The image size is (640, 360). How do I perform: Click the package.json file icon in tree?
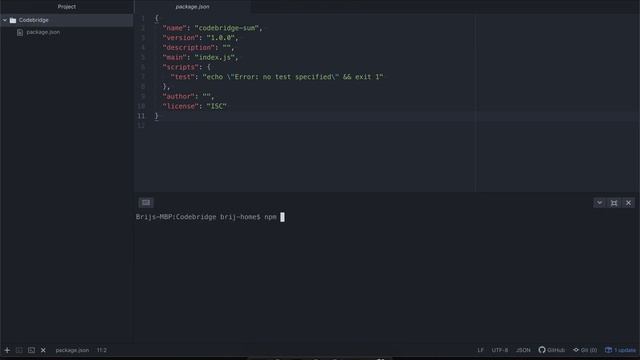pos(20,32)
